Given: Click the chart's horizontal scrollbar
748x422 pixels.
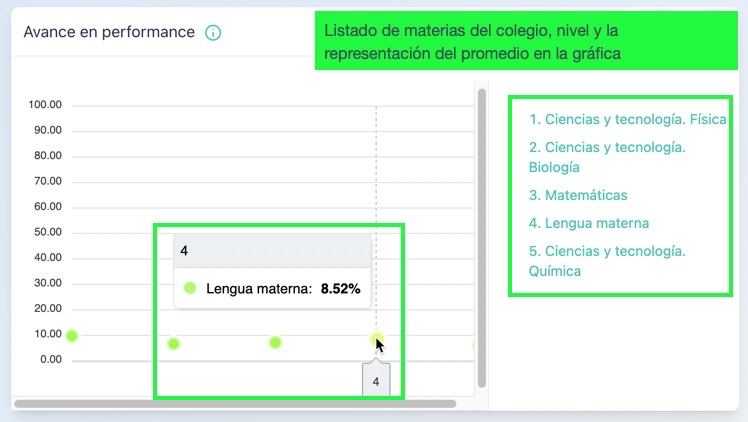Looking at the screenshot, I should [x=235, y=404].
